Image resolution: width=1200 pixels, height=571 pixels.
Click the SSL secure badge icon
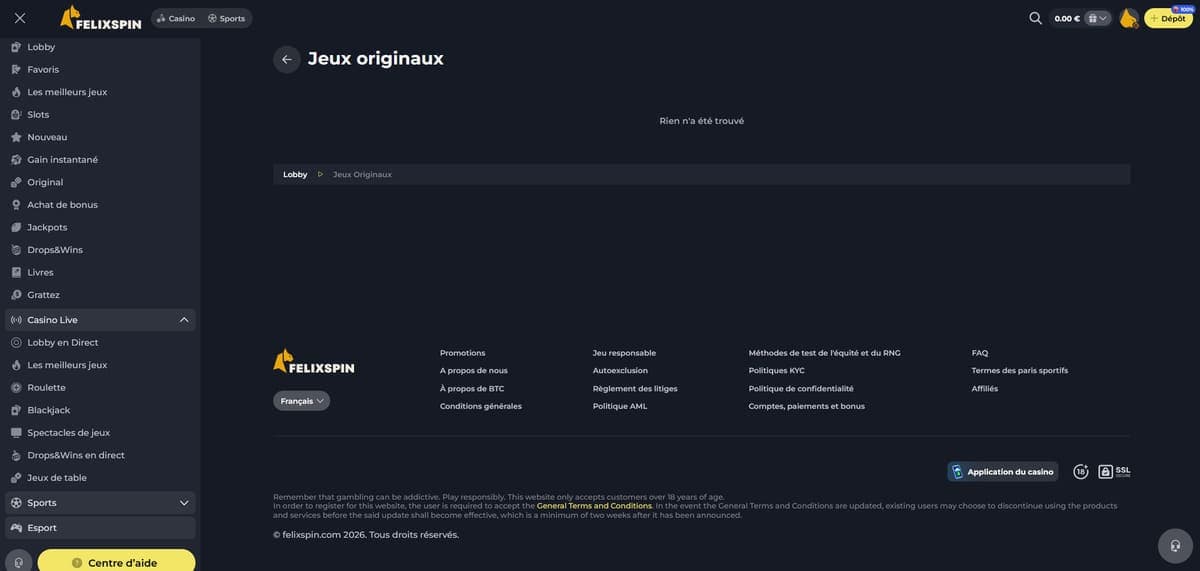1114,471
